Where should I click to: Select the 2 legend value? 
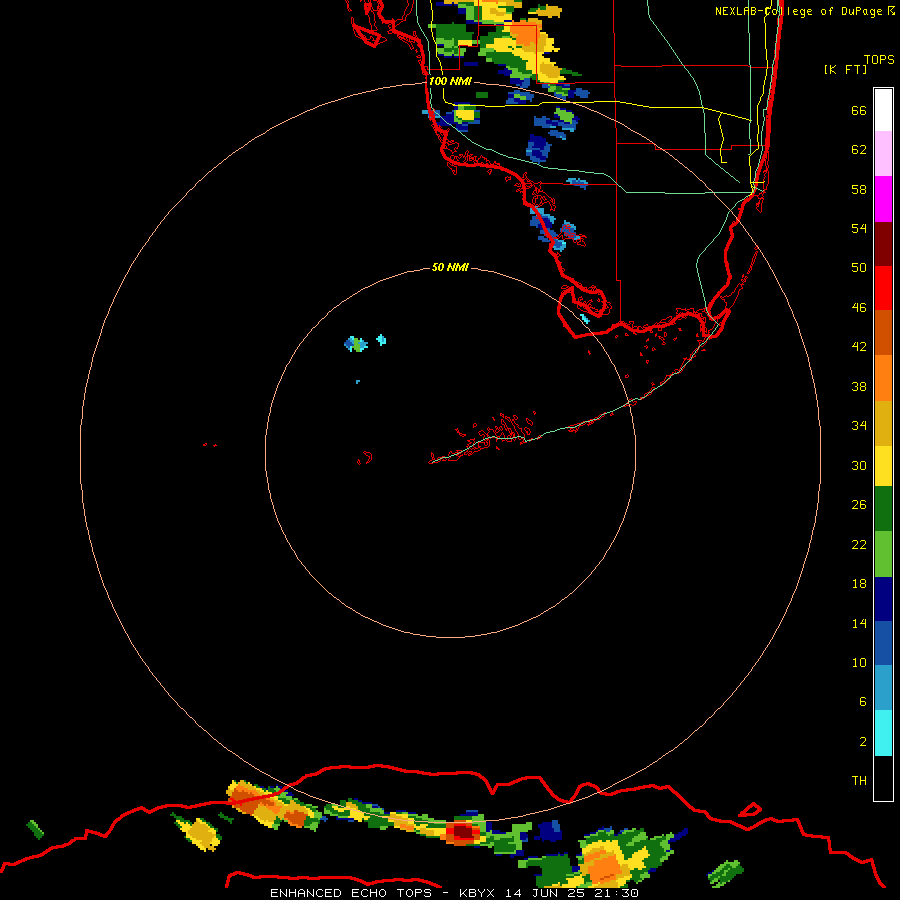tap(863, 742)
